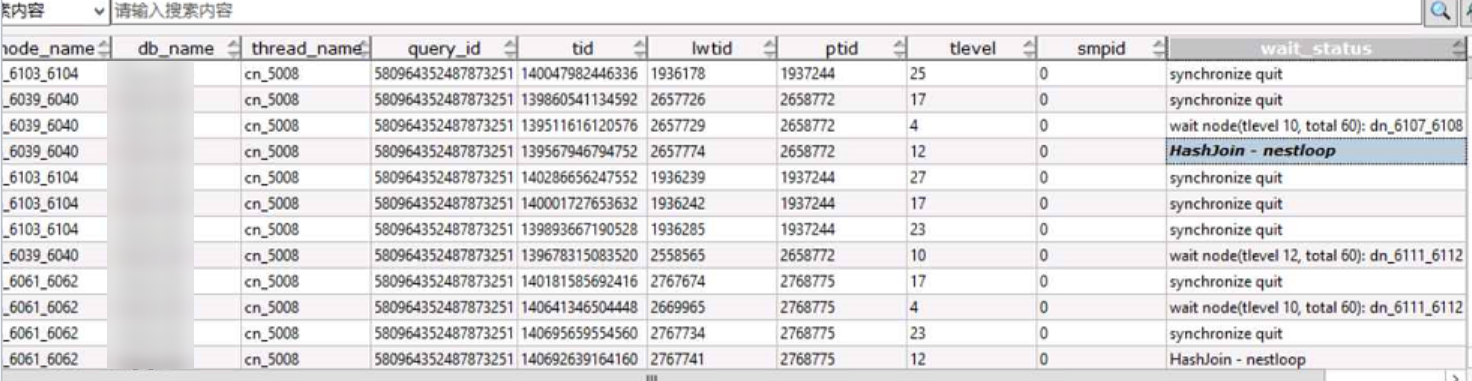Select the last row's HashJoin - nestloop cell
Screen dimensions: 1472x381
pos(1317,359)
